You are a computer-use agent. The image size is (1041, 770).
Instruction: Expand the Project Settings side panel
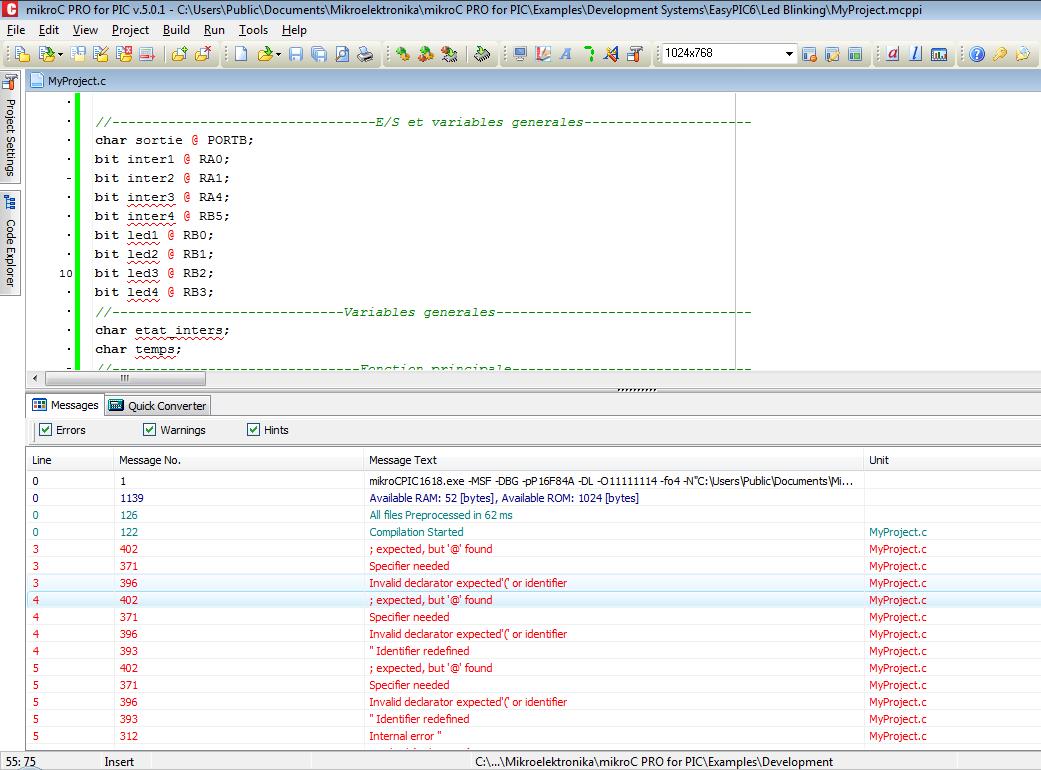pos(10,126)
